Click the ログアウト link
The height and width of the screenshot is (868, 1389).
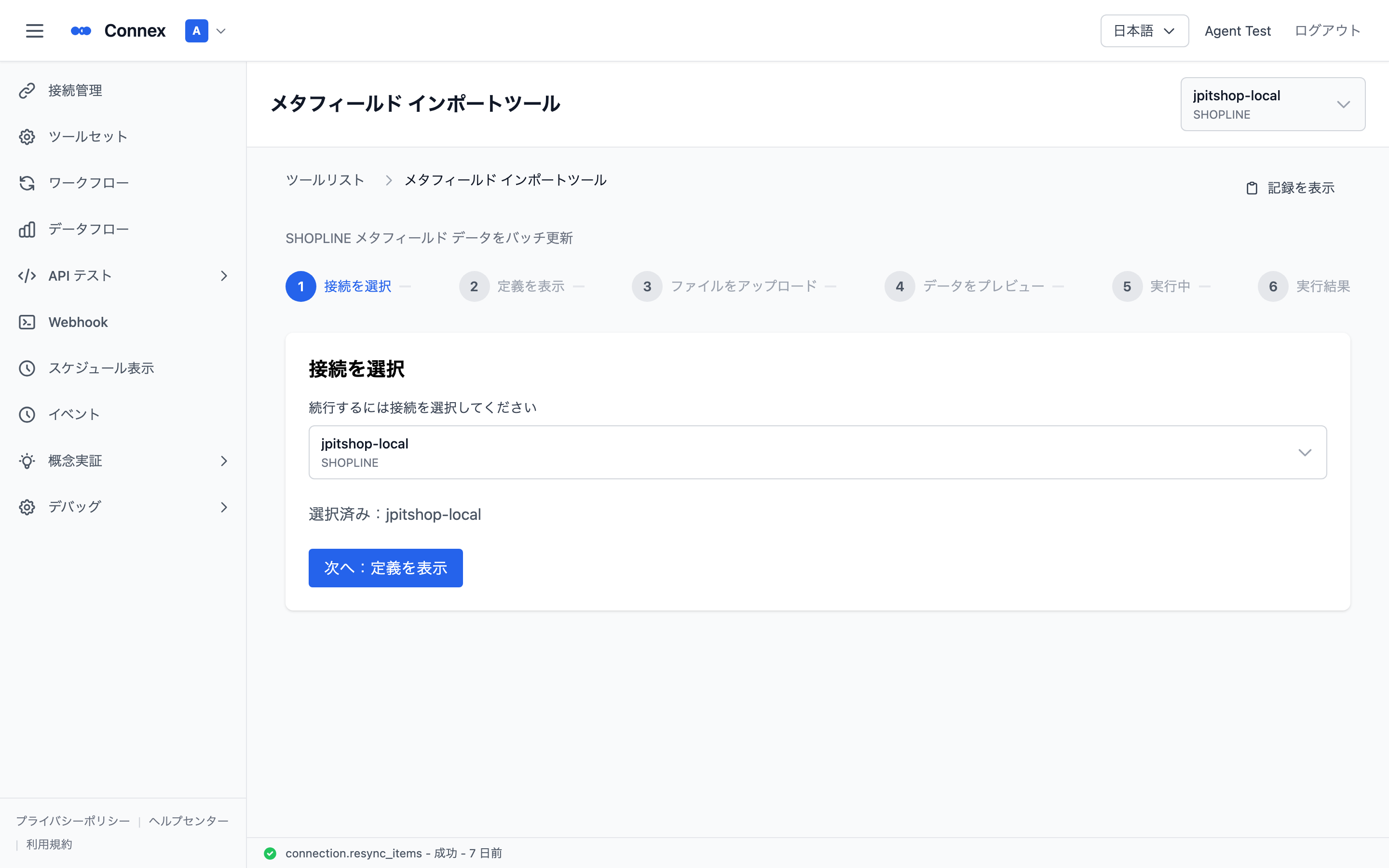1328,31
